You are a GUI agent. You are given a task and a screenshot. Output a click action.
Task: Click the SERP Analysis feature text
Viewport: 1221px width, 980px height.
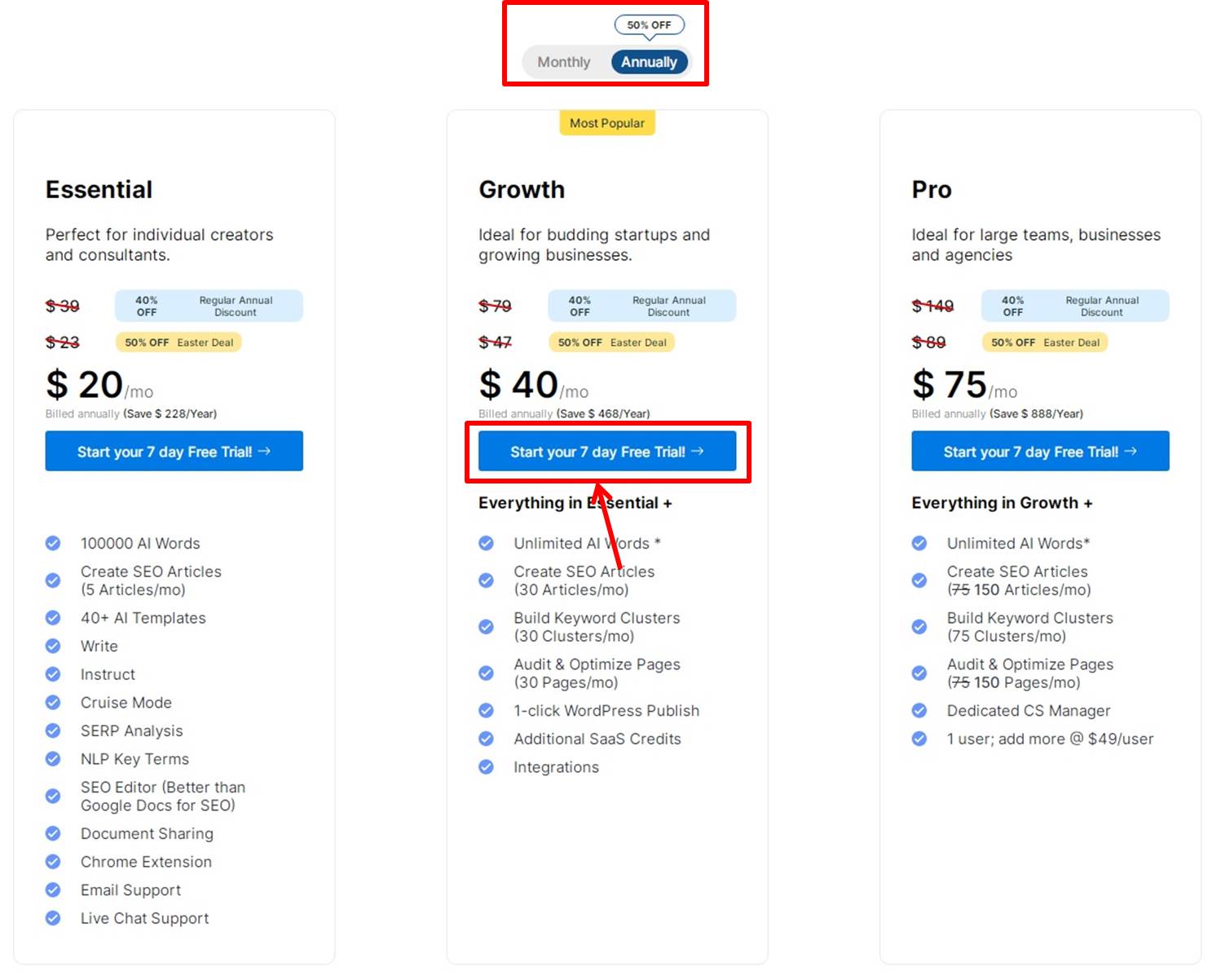pyautogui.click(x=132, y=731)
